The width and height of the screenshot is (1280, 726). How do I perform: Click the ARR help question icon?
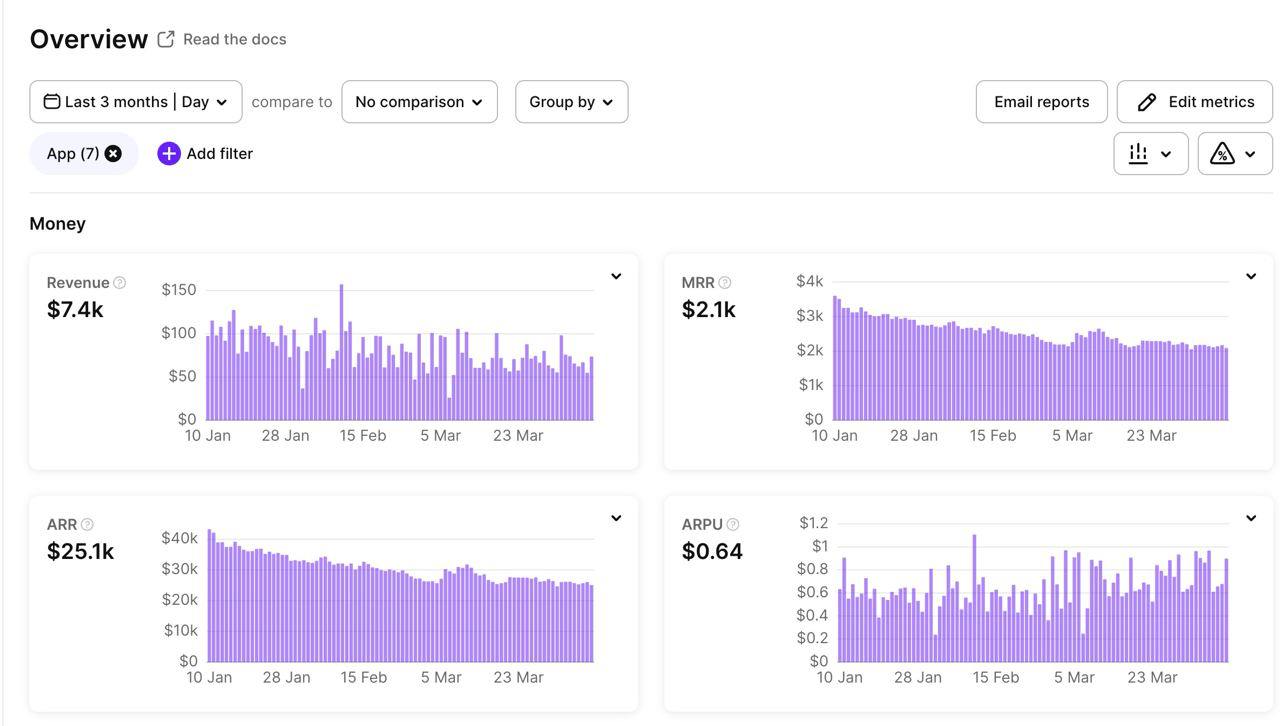click(87, 525)
